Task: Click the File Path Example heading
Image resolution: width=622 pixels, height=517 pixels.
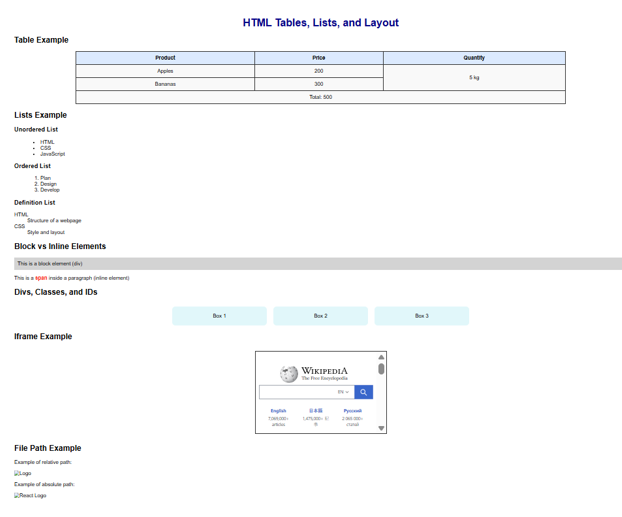Action: (48, 448)
